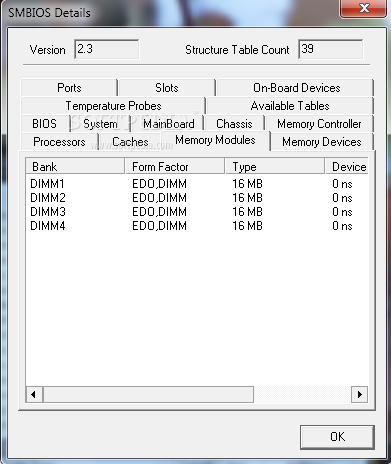Sort by the Form Factor column header
The width and height of the screenshot is (391, 464).
pyautogui.click(x=175, y=166)
